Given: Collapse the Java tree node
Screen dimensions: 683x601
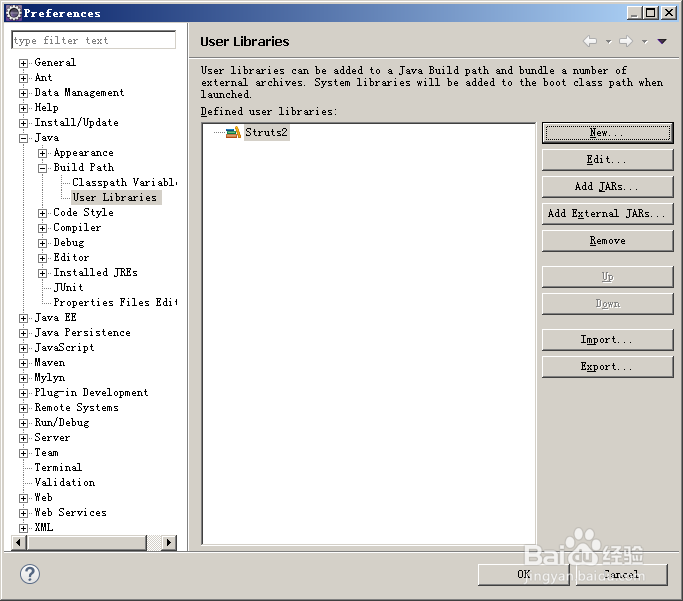Looking at the screenshot, I should pos(24,138).
